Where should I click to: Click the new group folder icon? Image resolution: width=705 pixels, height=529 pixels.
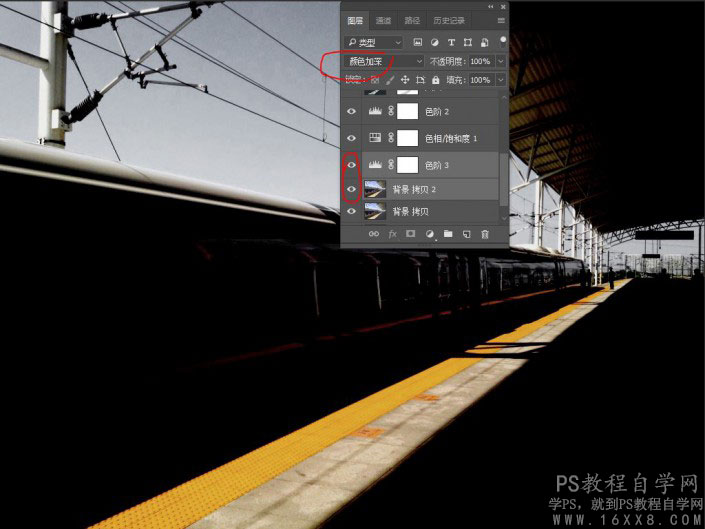(x=448, y=234)
